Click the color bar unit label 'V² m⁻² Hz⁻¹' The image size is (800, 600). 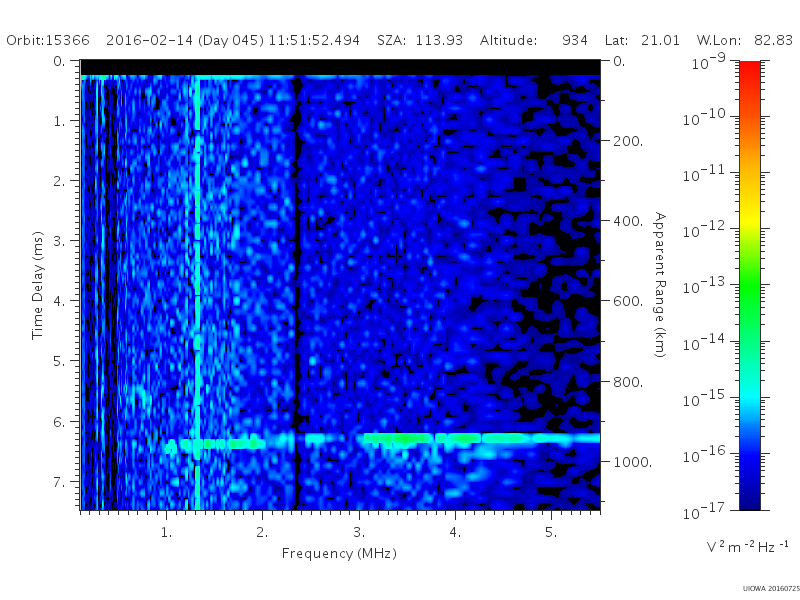[747, 546]
